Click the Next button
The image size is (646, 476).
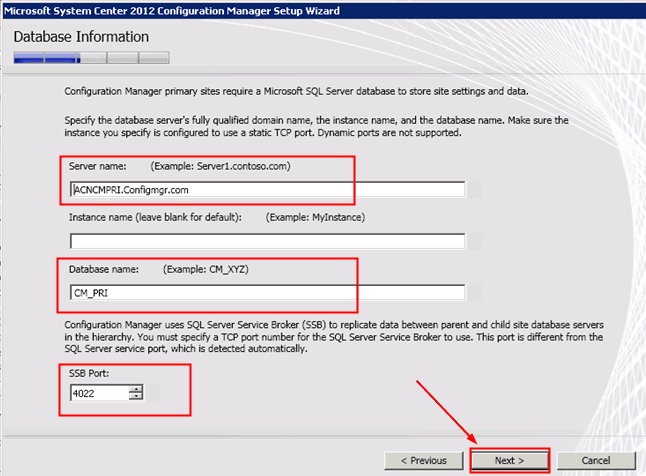click(x=510, y=460)
